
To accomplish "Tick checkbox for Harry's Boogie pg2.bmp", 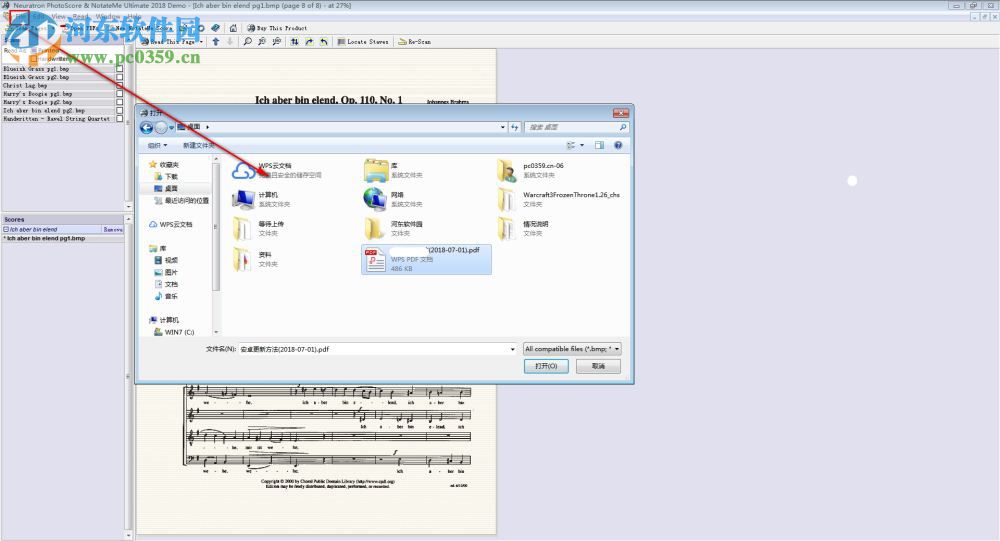I will tap(119, 101).
